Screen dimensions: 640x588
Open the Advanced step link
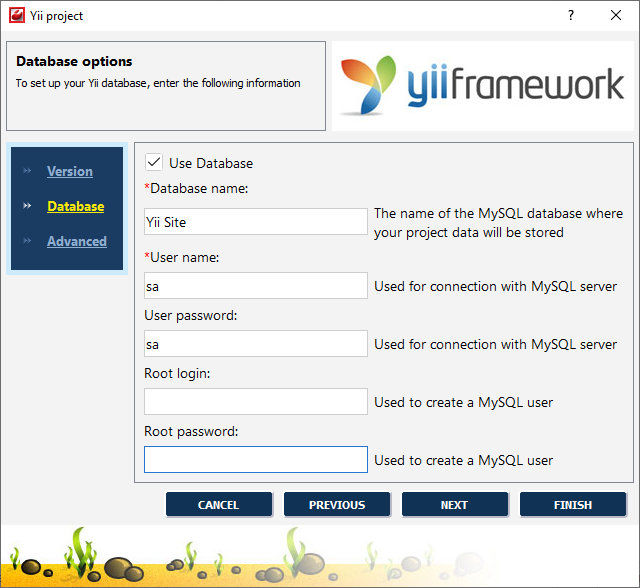click(77, 242)
